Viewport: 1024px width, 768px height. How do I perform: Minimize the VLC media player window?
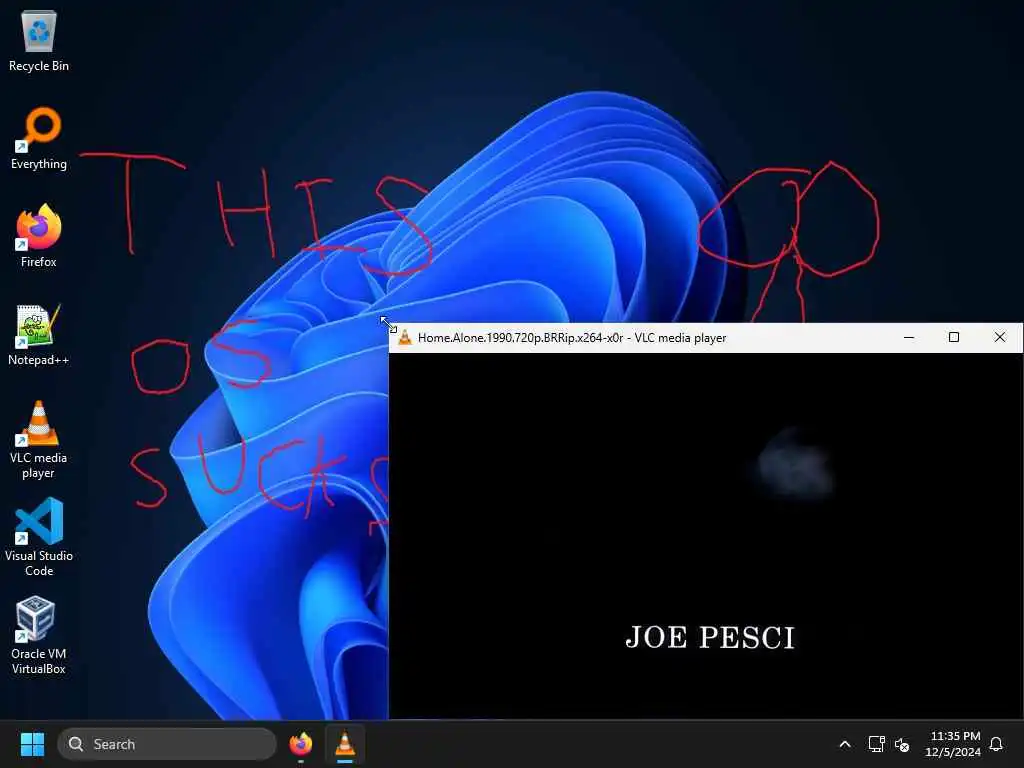coord(908,338)
